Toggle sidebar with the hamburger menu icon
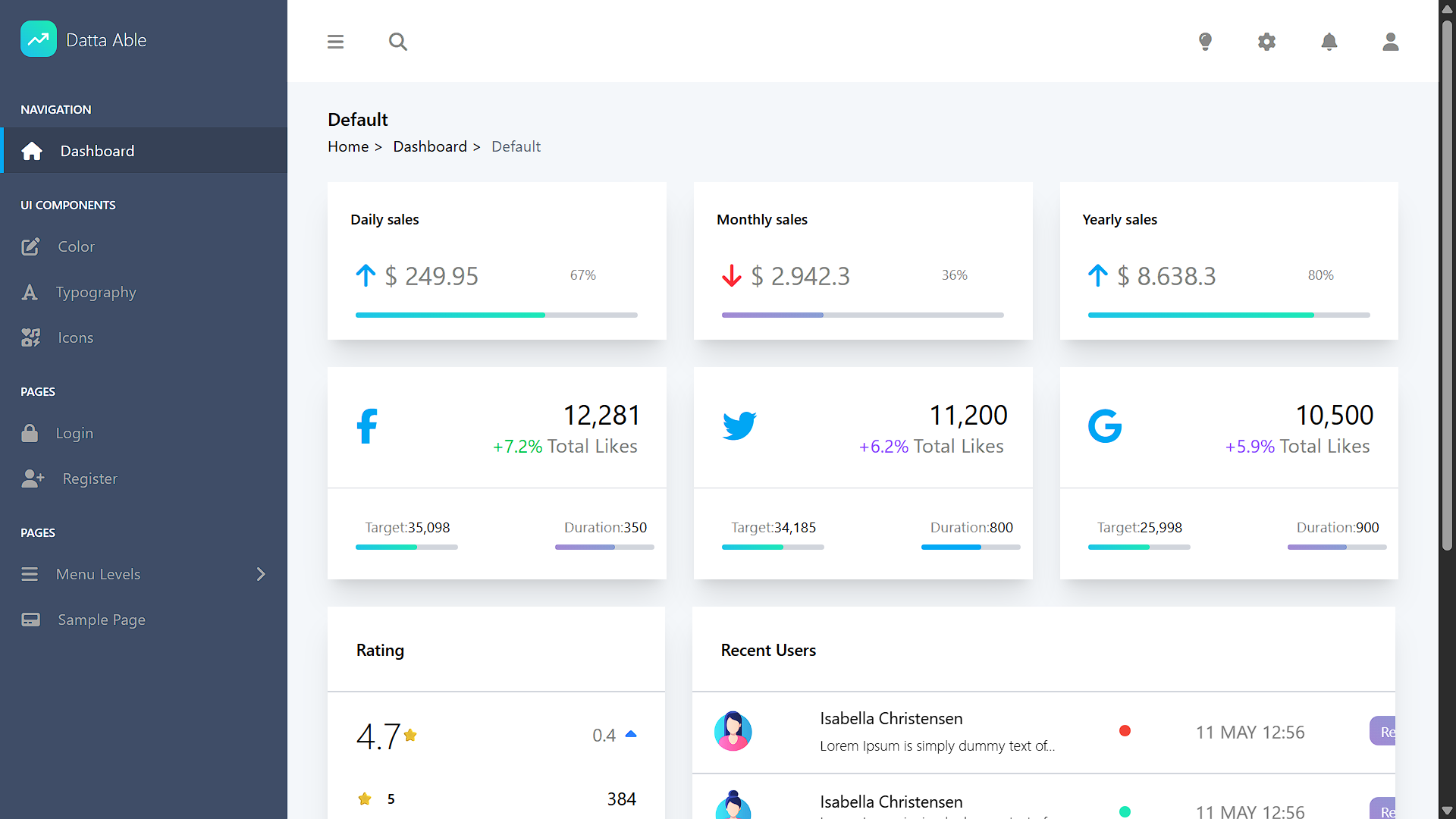The width and height of the screenshot is (1456, 819). click(335, 42)
